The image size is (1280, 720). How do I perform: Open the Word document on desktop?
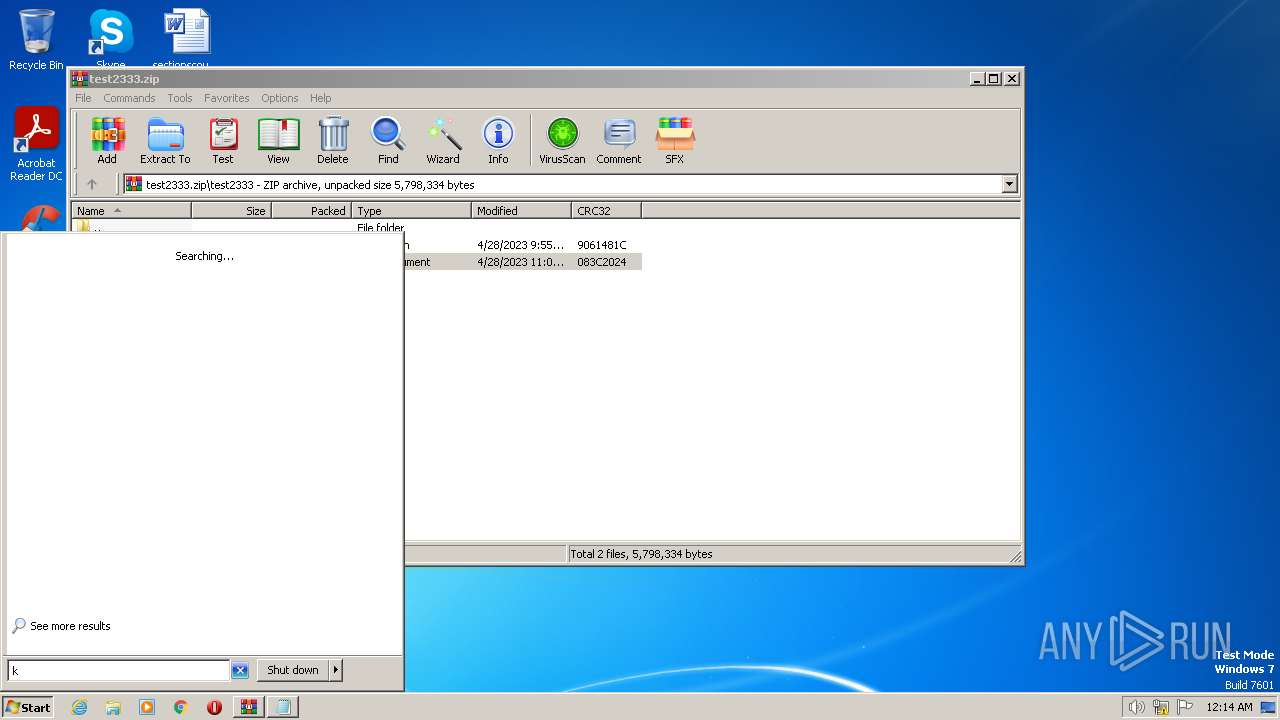187,38
